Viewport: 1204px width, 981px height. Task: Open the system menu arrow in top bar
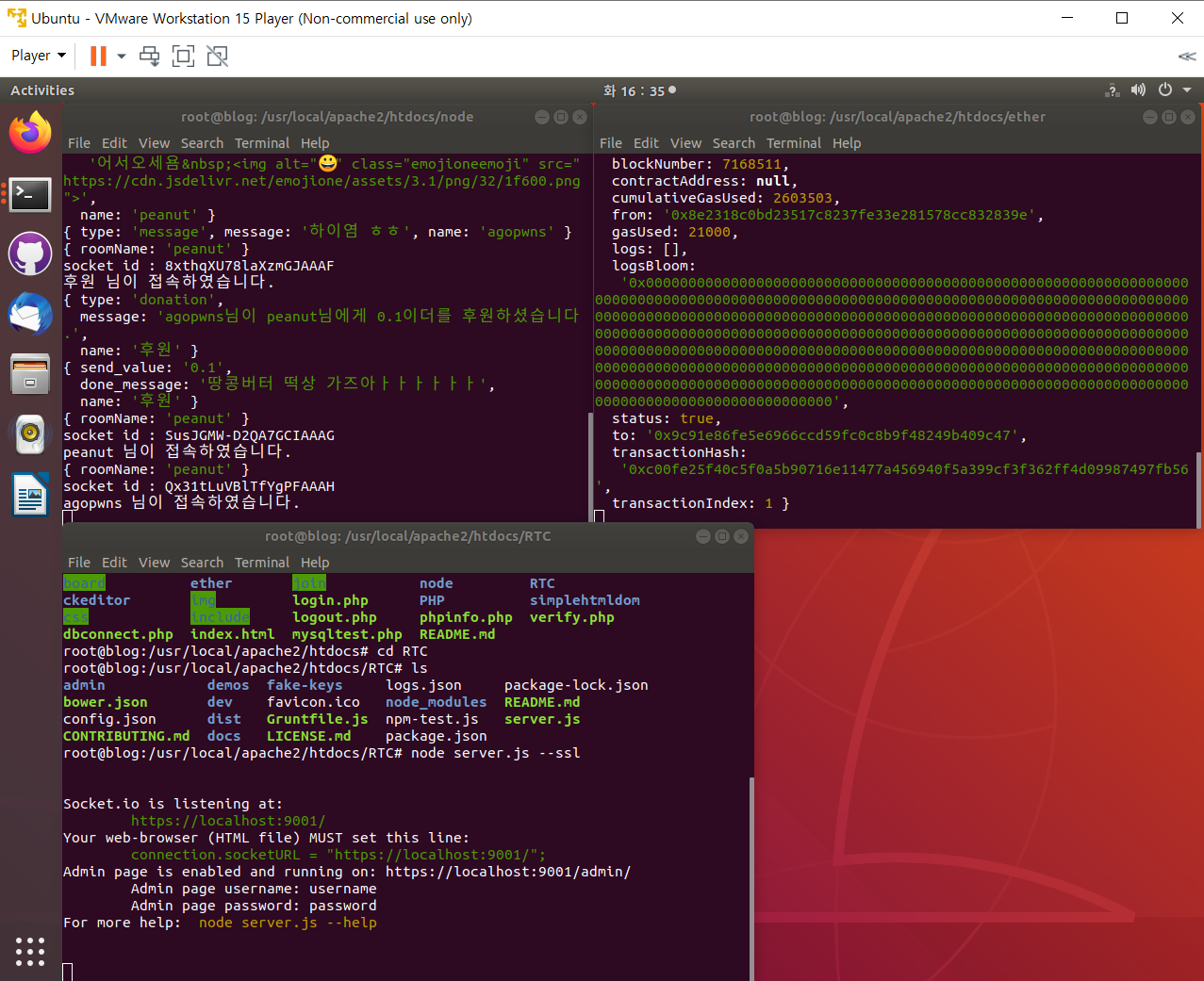1187,90
